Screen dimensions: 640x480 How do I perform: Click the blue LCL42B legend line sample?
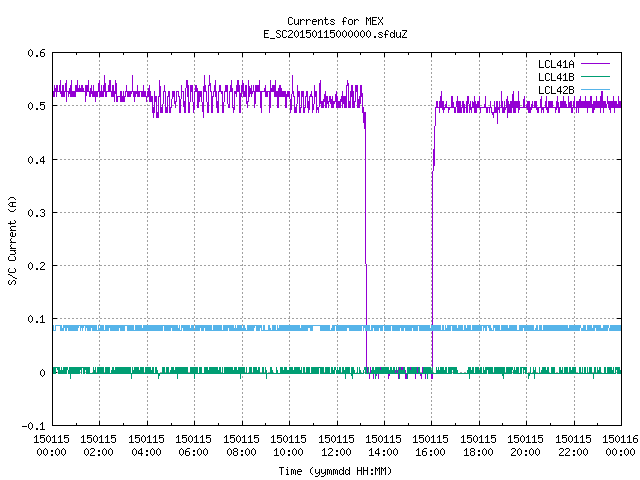pos(595,89)
